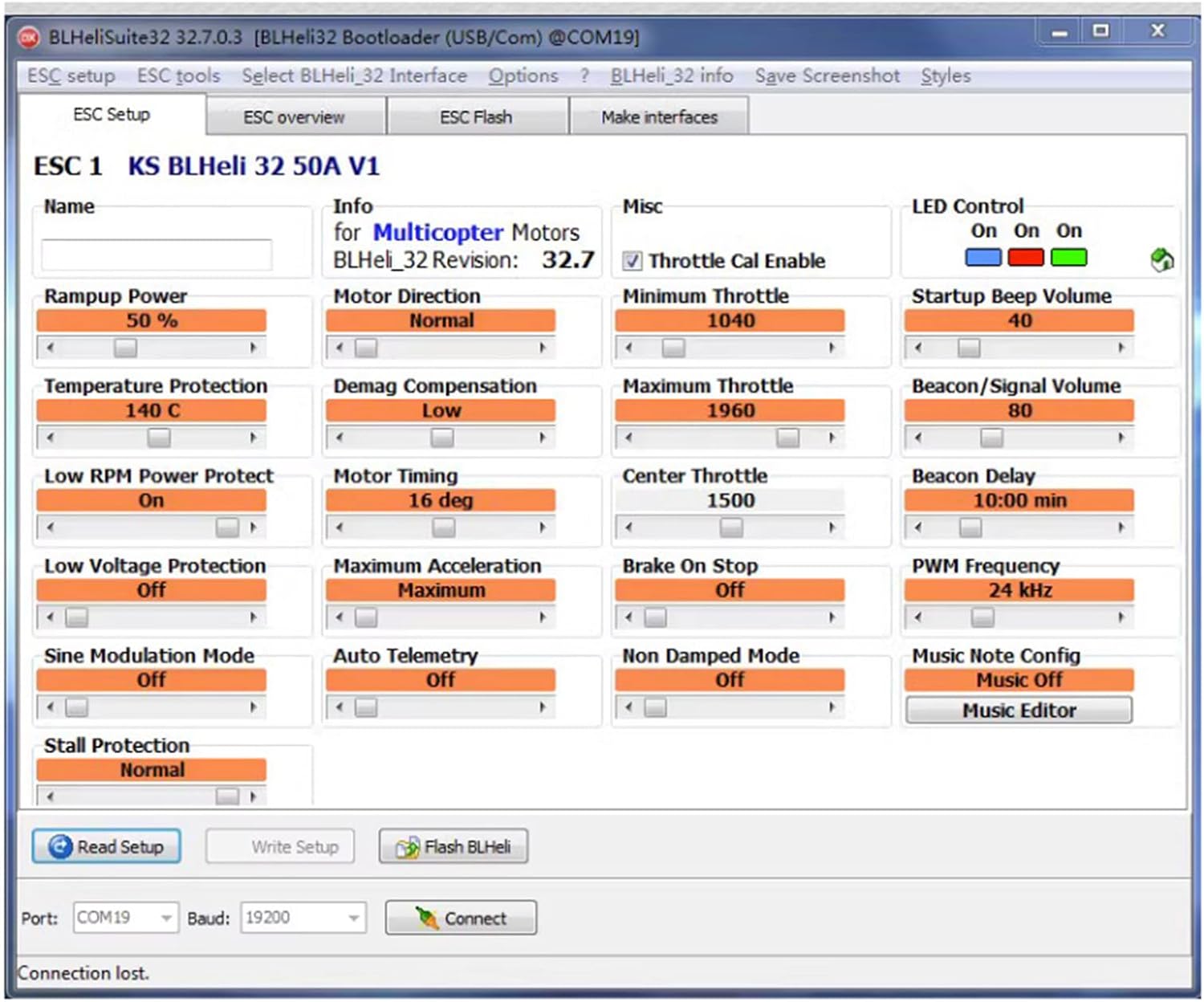Click the BLHeliSuite32 app icon in title bar

point(30,38)
